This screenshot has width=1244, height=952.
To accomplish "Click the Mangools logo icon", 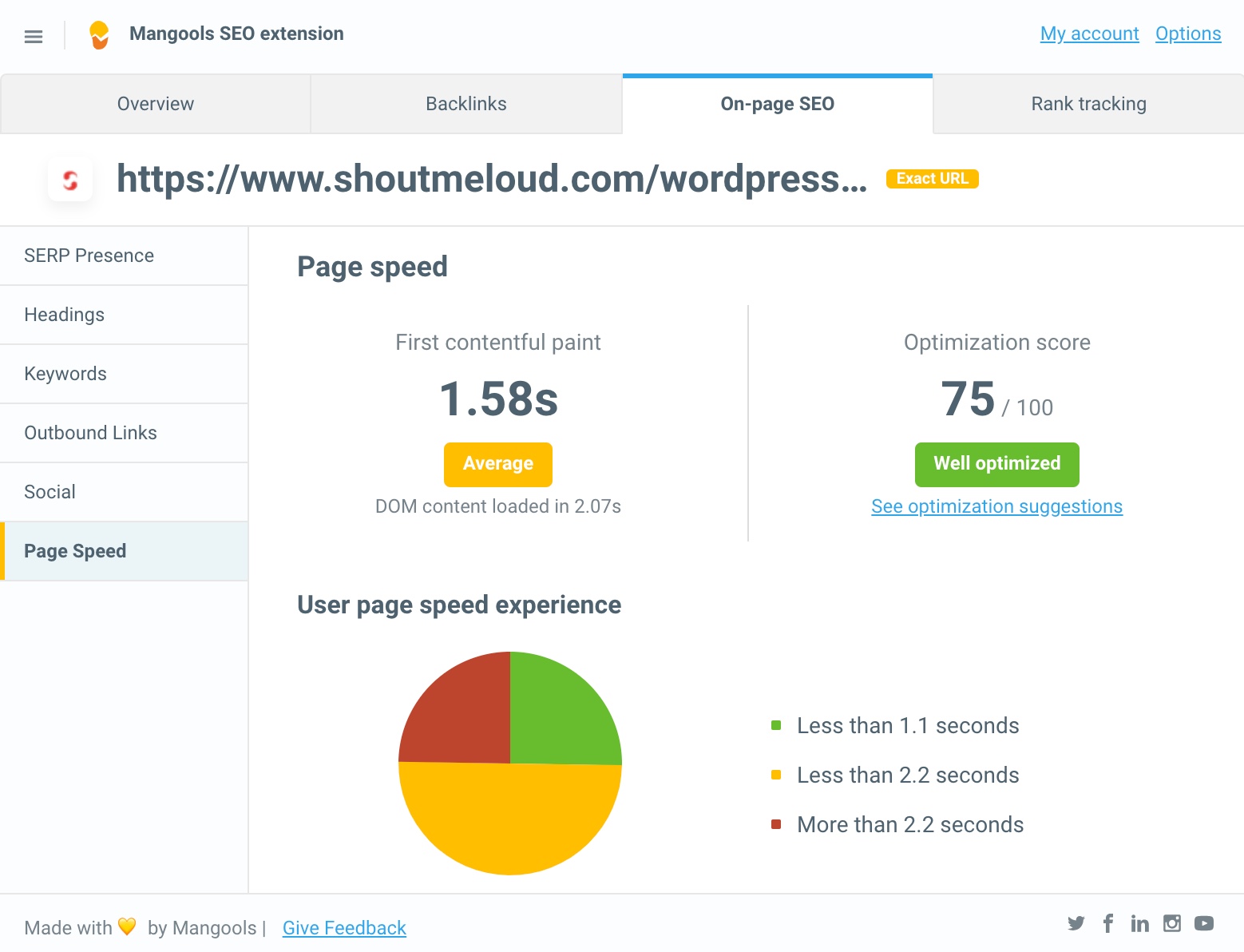I will [99, 35].
